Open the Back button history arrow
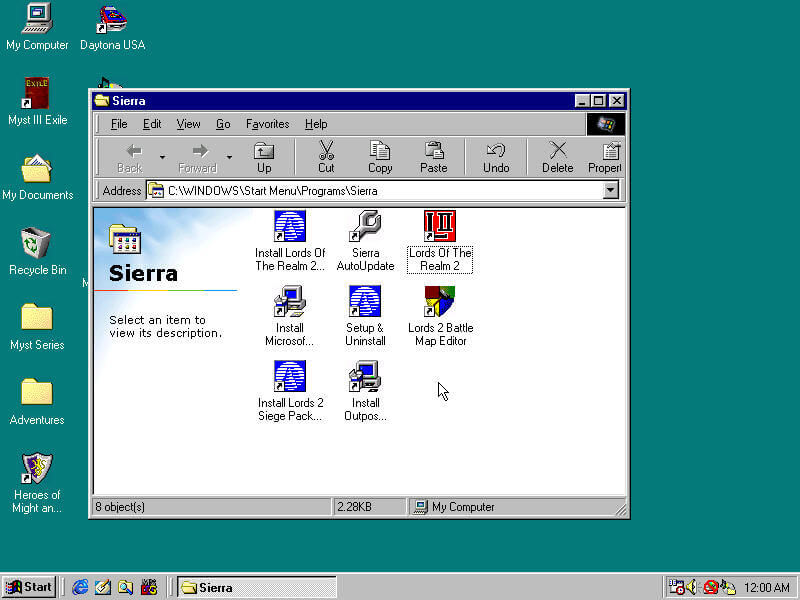This screenshot has width=800, height=600. pos(162,157)
